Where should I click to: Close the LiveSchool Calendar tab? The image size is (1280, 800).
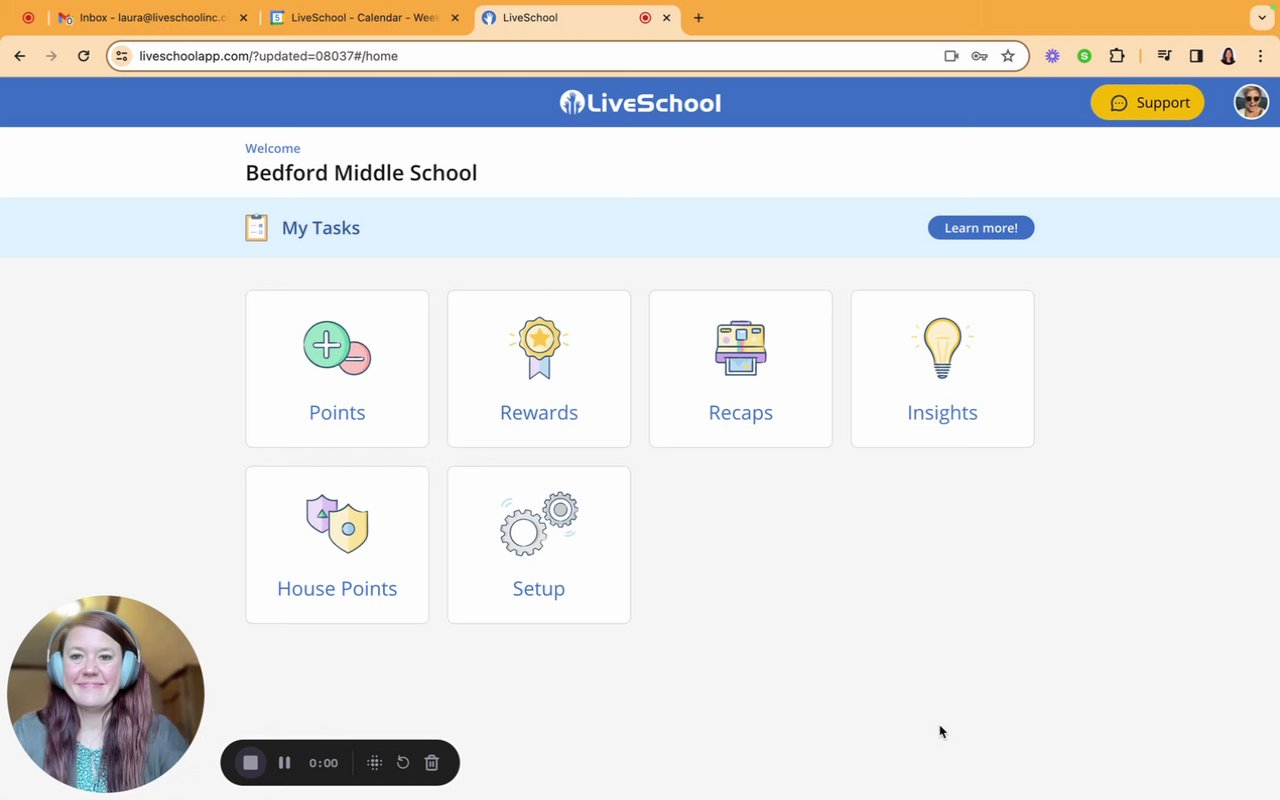point(455,18)
